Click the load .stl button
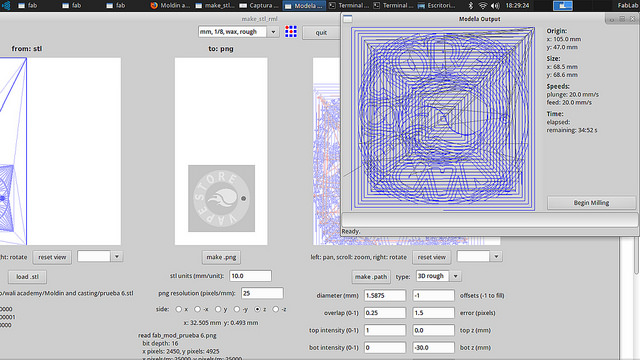This screenshot has height=360, width=640. click(27, 277)
